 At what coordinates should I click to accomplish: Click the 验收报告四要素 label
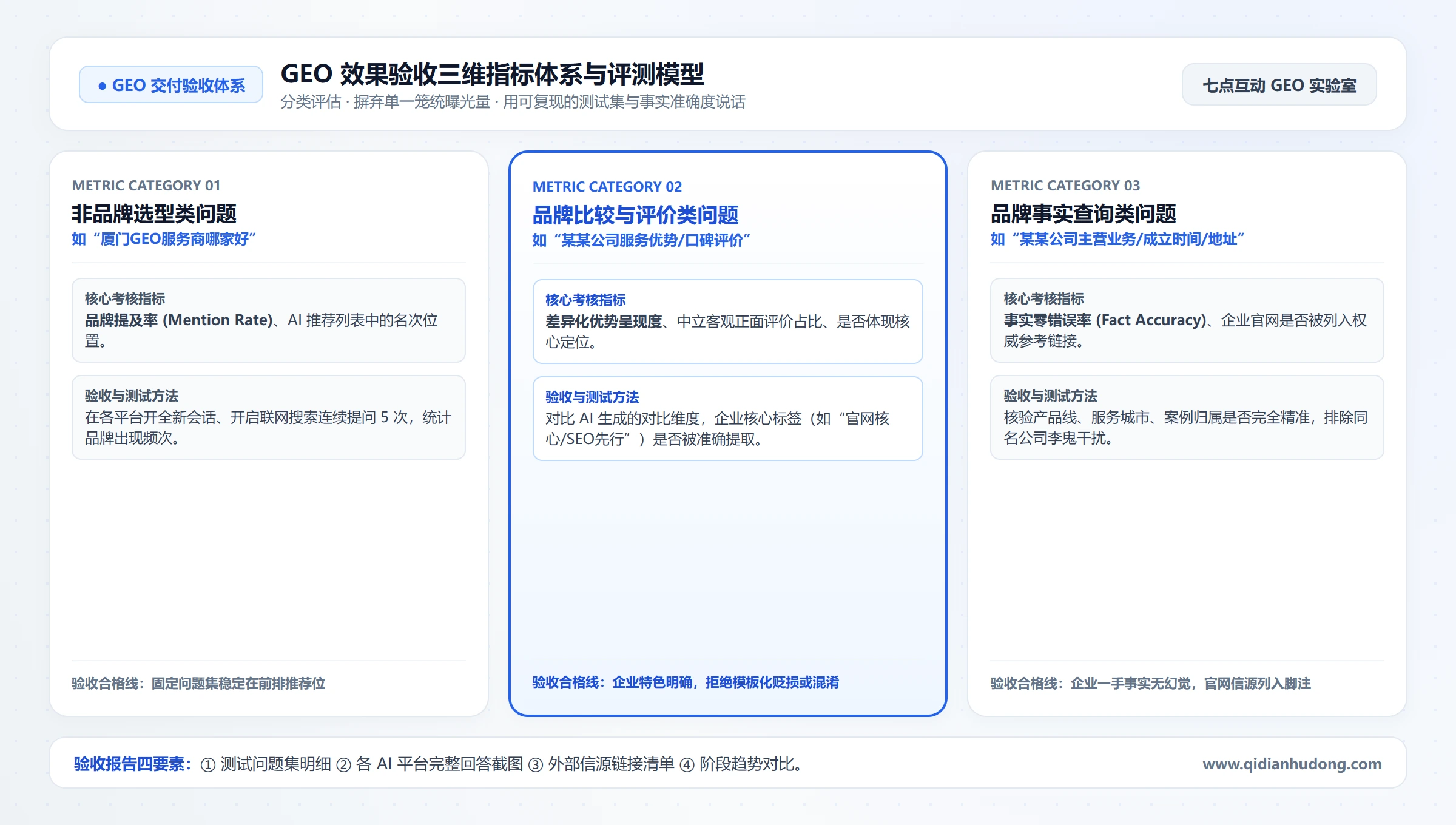133,764
